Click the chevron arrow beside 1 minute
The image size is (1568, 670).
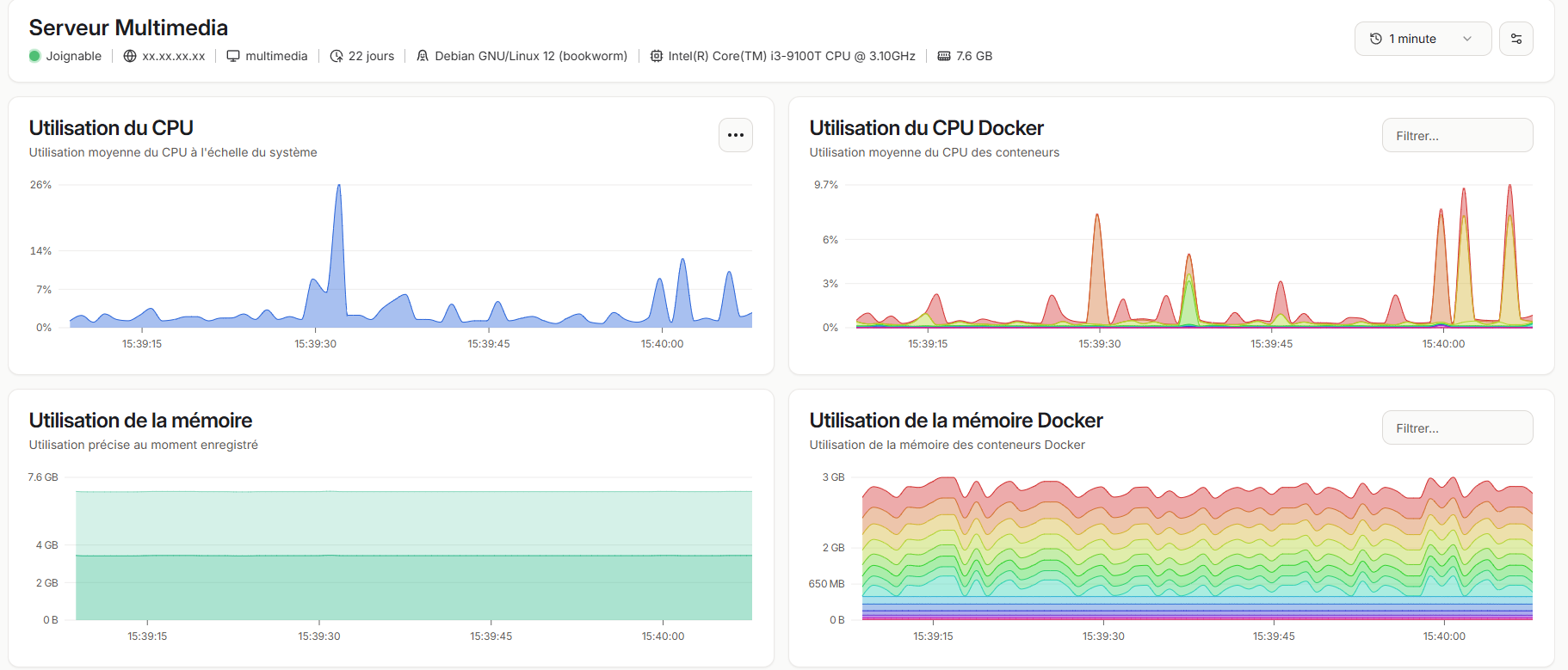tap(1467, 39)
